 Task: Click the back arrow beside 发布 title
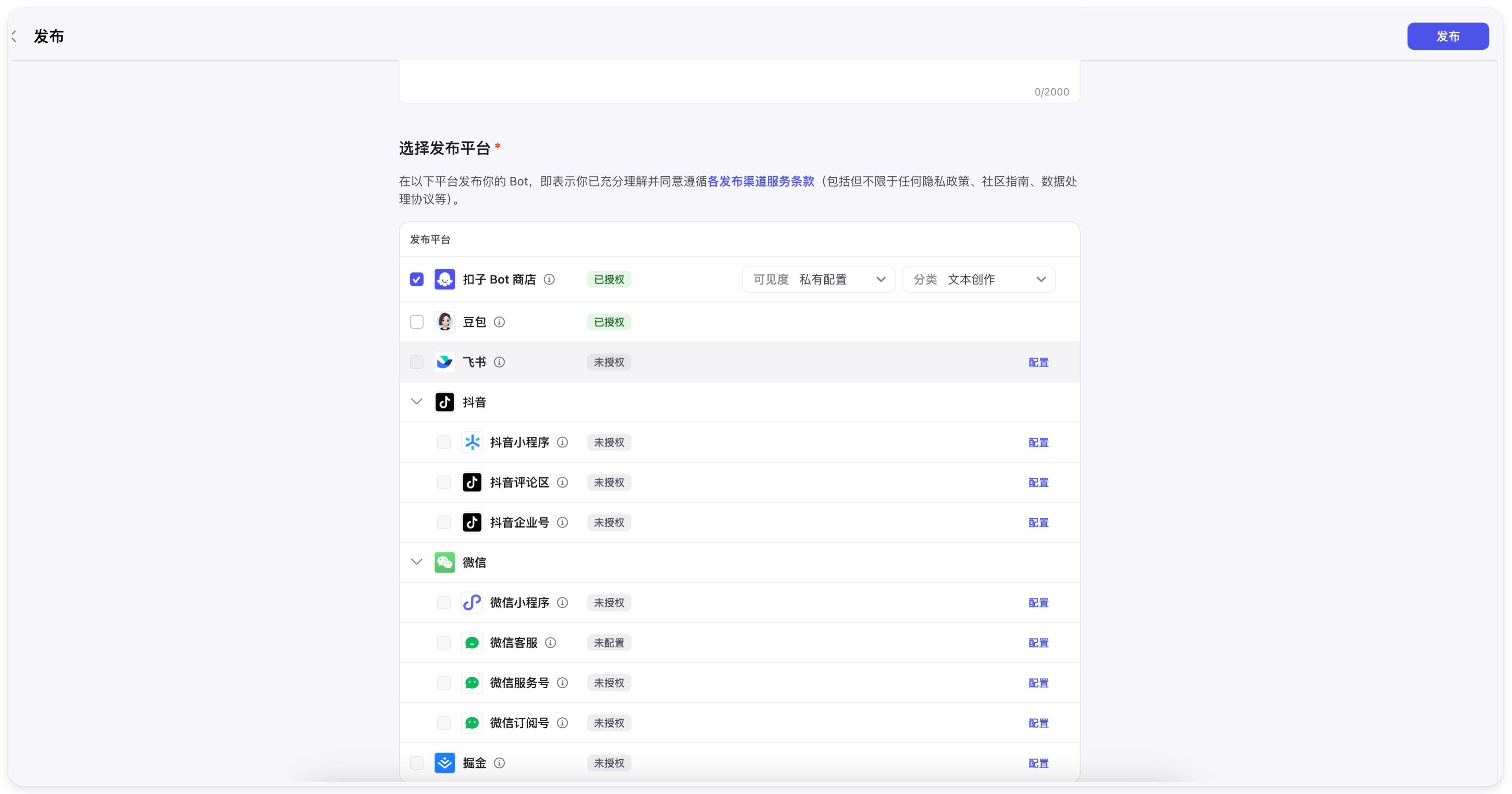pos(14,36)
